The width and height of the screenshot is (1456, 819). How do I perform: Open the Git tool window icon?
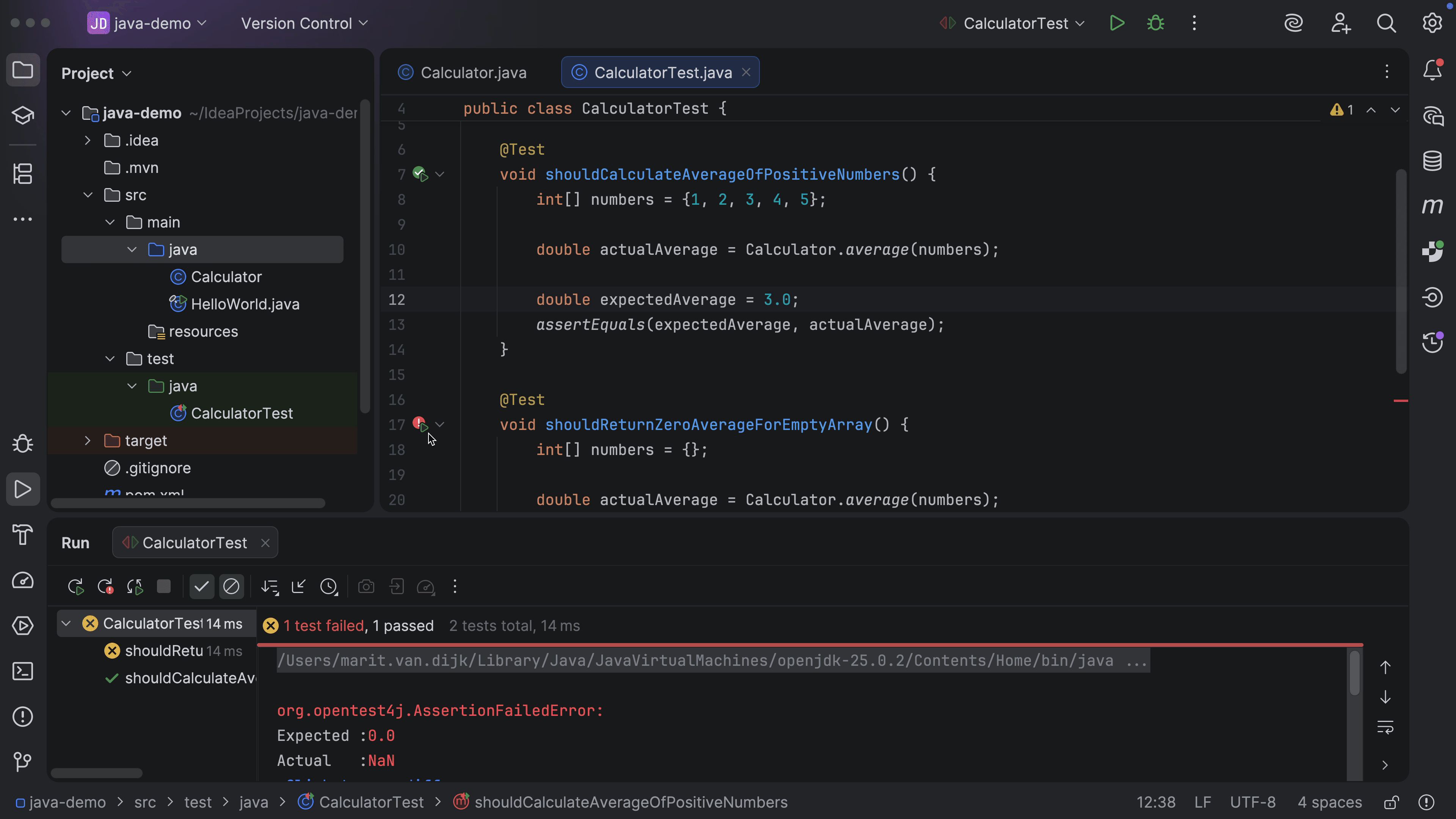coord(23,762)
